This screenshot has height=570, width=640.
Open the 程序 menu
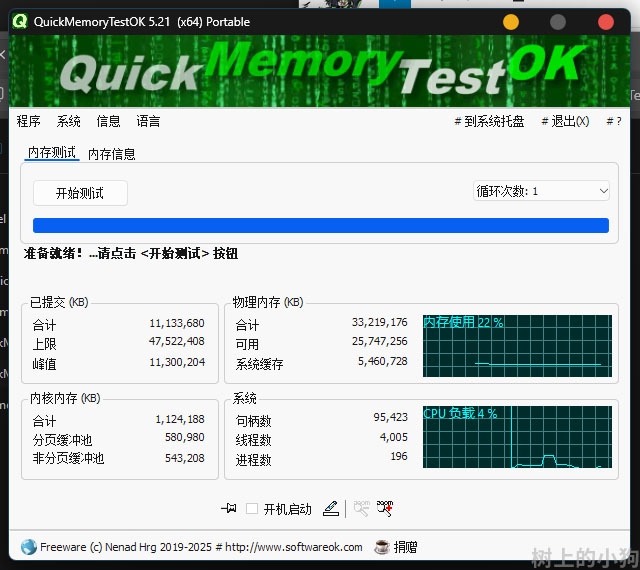(29, 121)
